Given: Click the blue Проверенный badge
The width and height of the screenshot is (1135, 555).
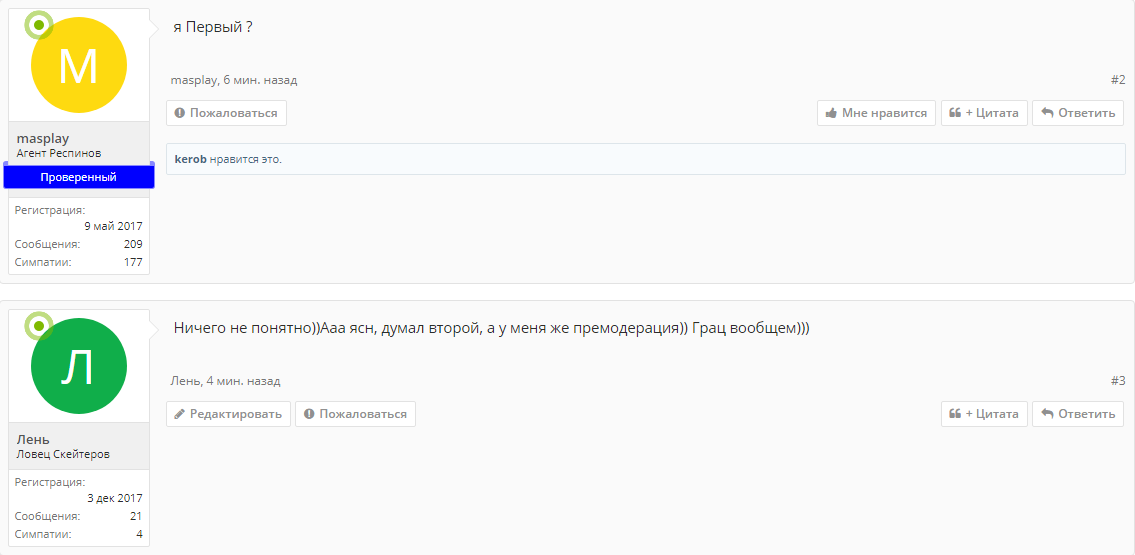Looking at the screenshot, I should pyautogui.click(x=79, y=177).
